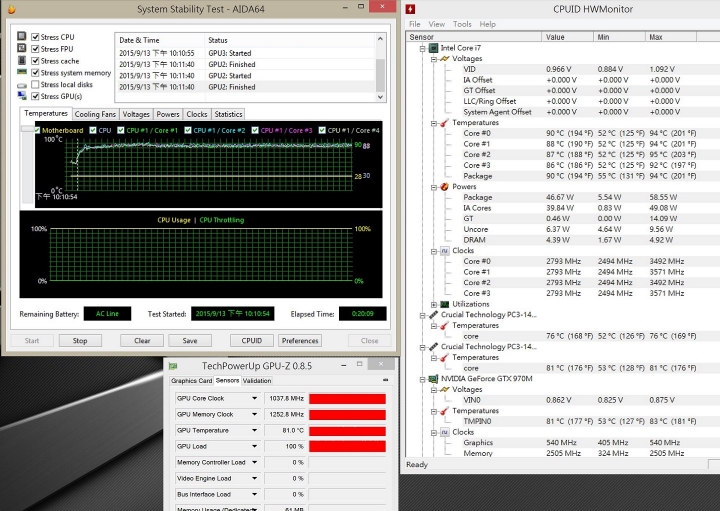Image resolution: width=720 pixels, height=511 pixels.
Task: Uncheck the Stress FPU checkbox
Action: click(35, 49)
